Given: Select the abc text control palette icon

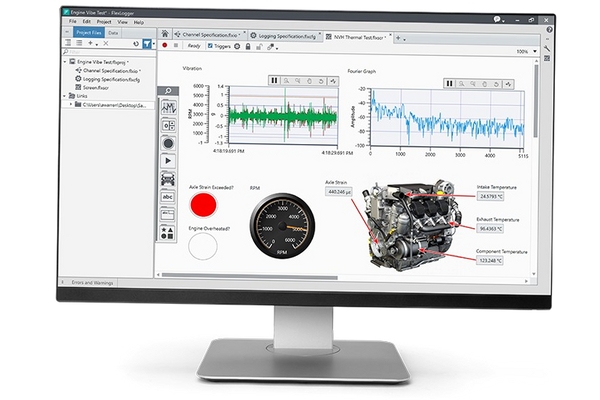Looking at the screenshot, I should (168, 197).
